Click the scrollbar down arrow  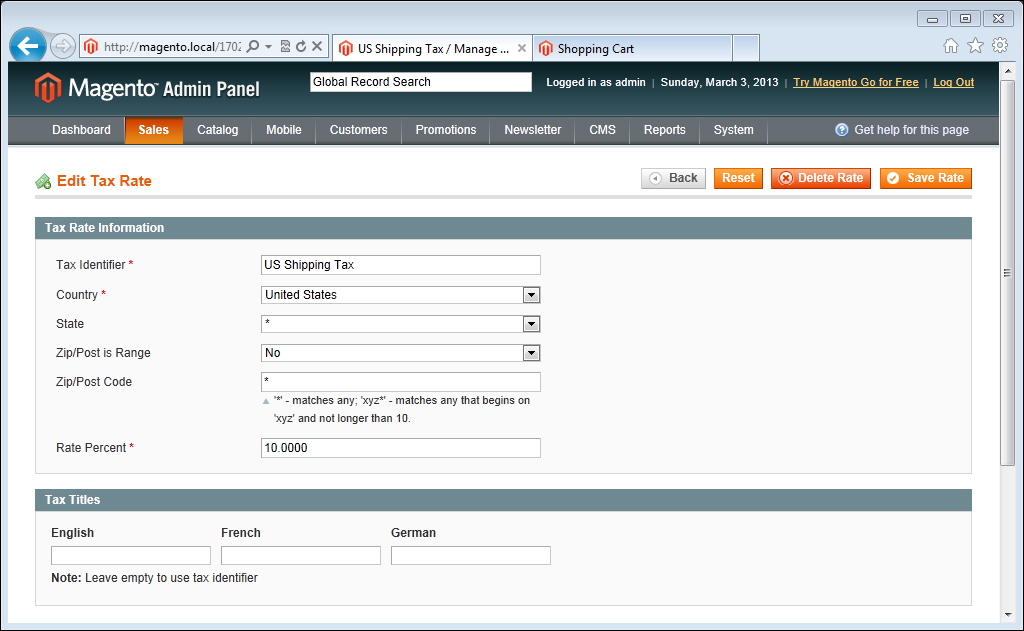tap(1008, 612)
